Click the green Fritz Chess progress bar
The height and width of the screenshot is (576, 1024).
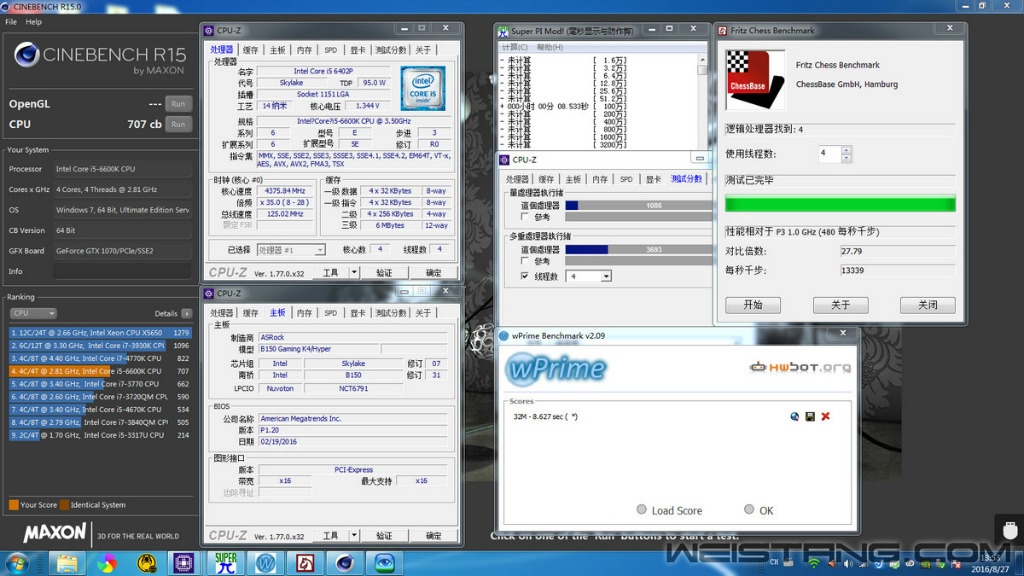click(x=840, y=204)
